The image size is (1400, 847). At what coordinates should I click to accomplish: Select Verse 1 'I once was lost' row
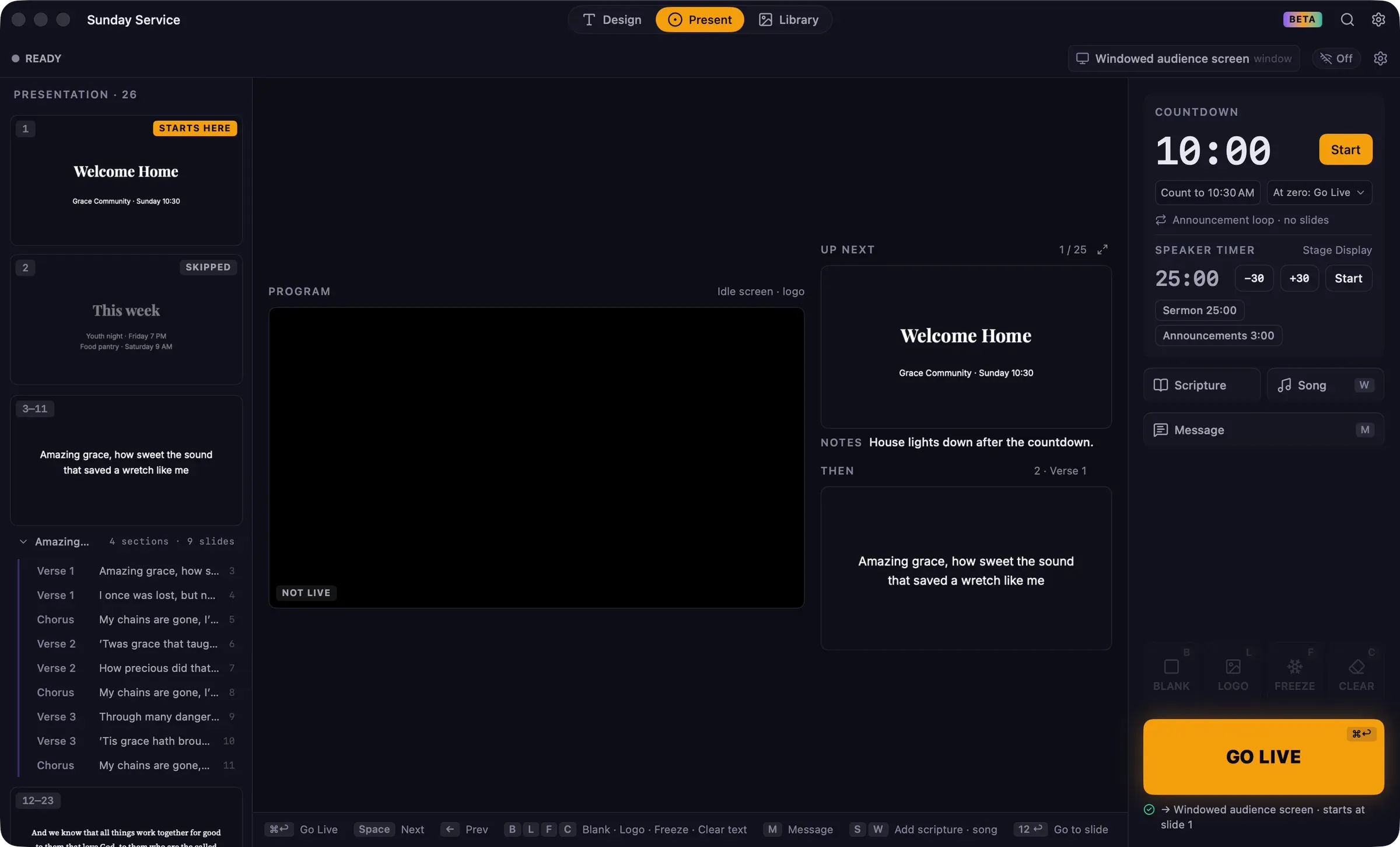132,595
